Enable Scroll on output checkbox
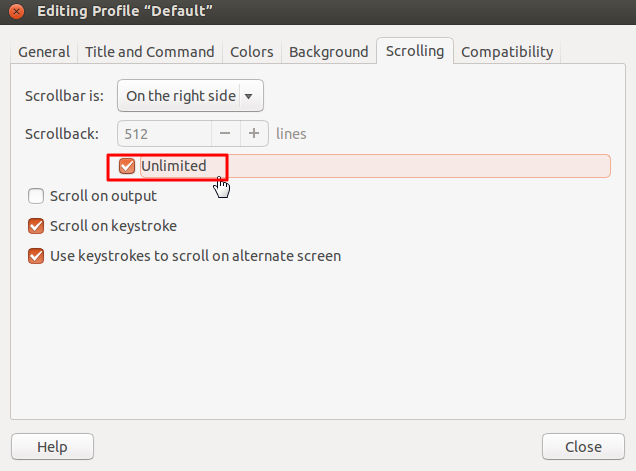Screen dimensions: 636x471 pyautogui.click(x=36, y=196)
